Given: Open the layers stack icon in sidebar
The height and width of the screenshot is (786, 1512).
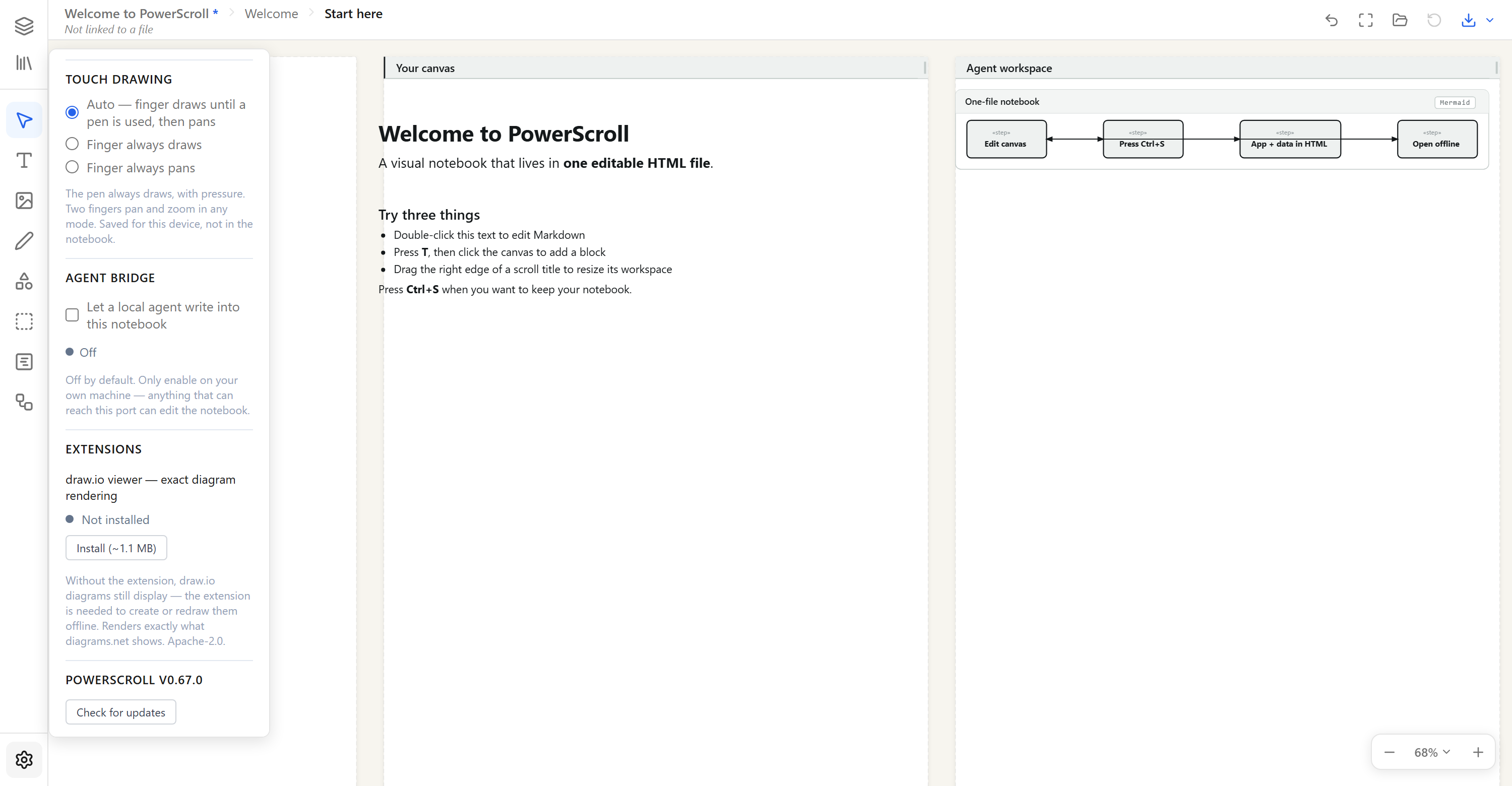Looking at the screenshot, I should tap(24, 26).
